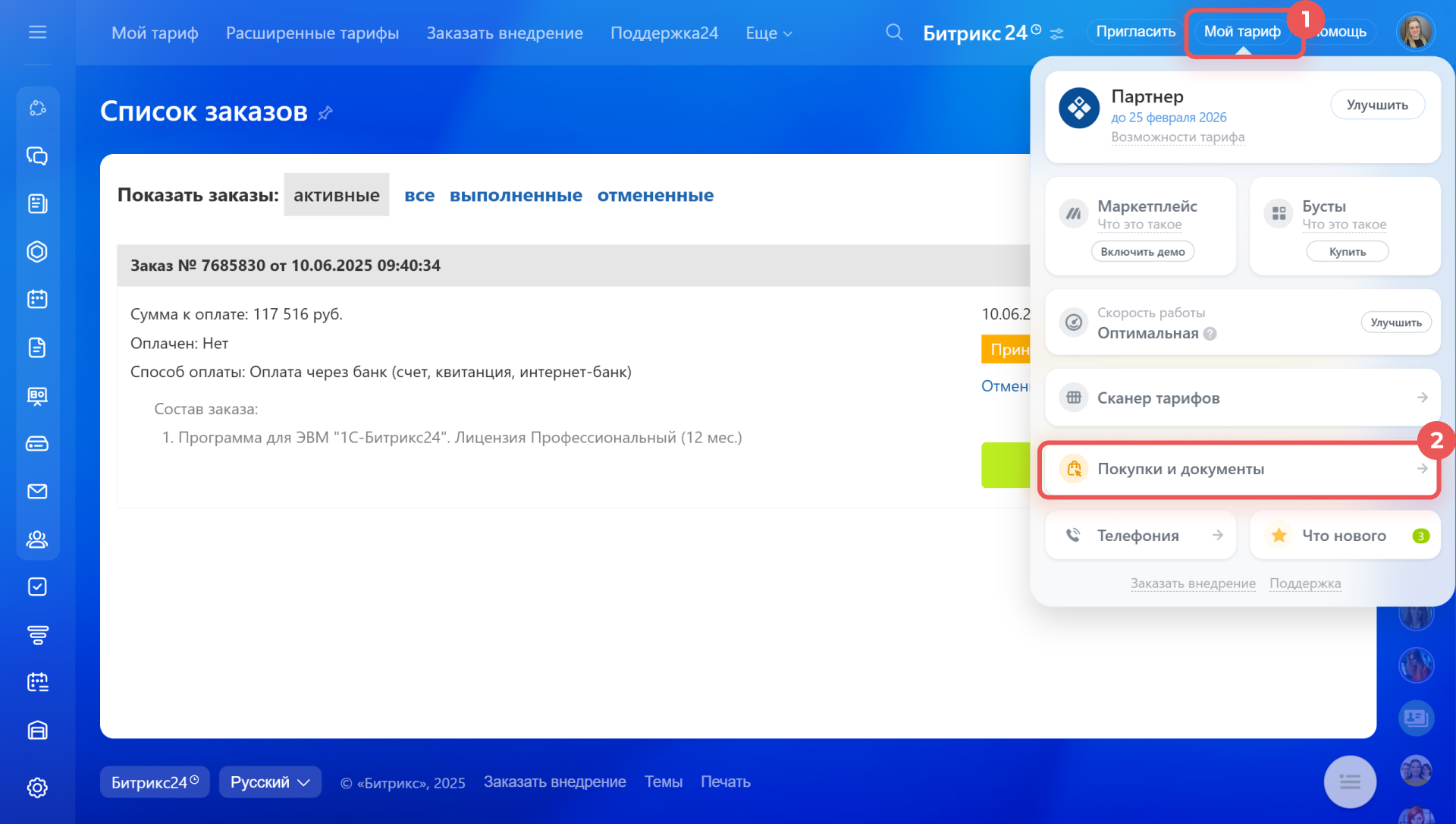Click the speed gauge icon
Screen dimensions: 1456x824
(x=1074, y=322)
